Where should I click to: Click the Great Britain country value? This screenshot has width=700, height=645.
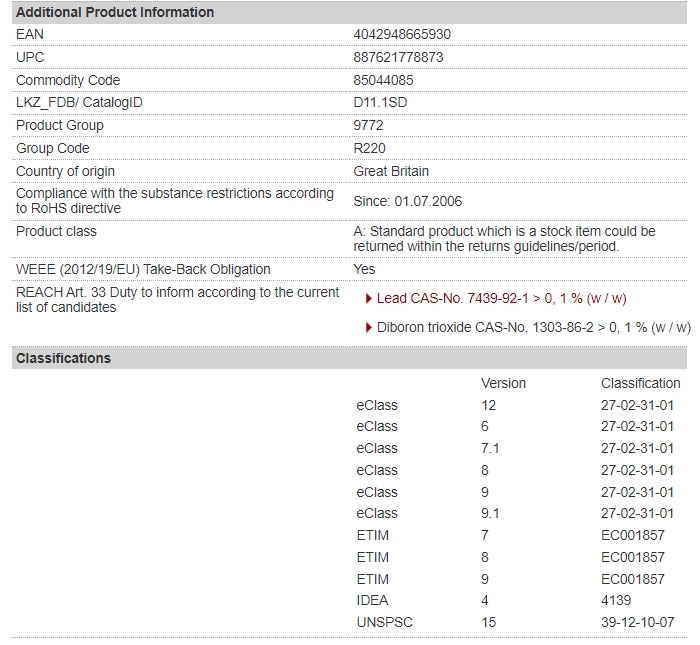(x=391, y=171)
